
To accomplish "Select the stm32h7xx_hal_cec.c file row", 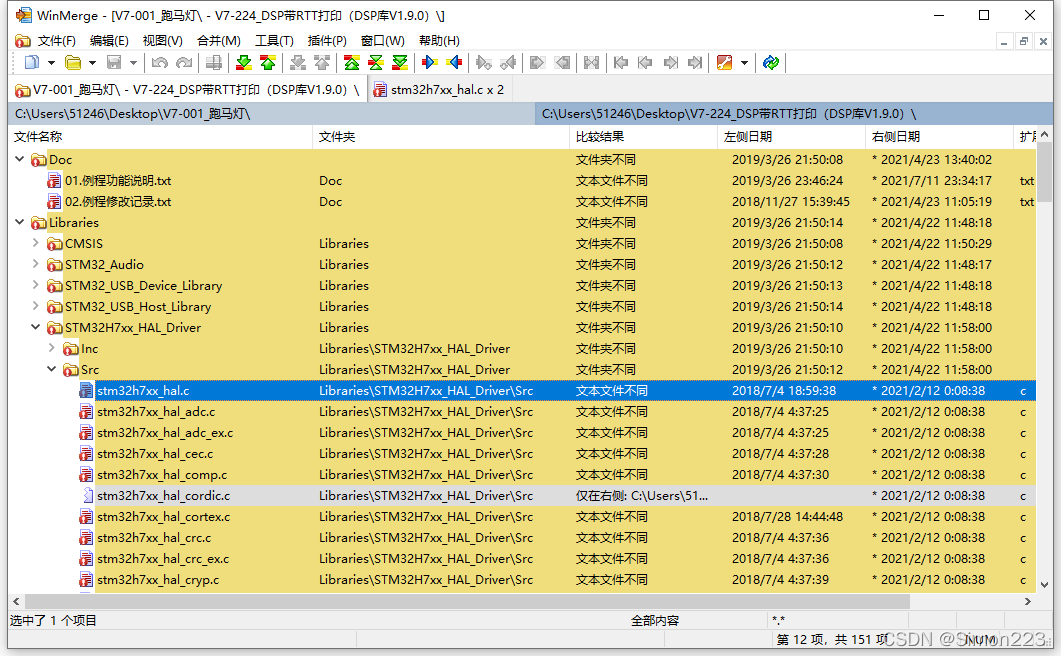I will 522,454.
